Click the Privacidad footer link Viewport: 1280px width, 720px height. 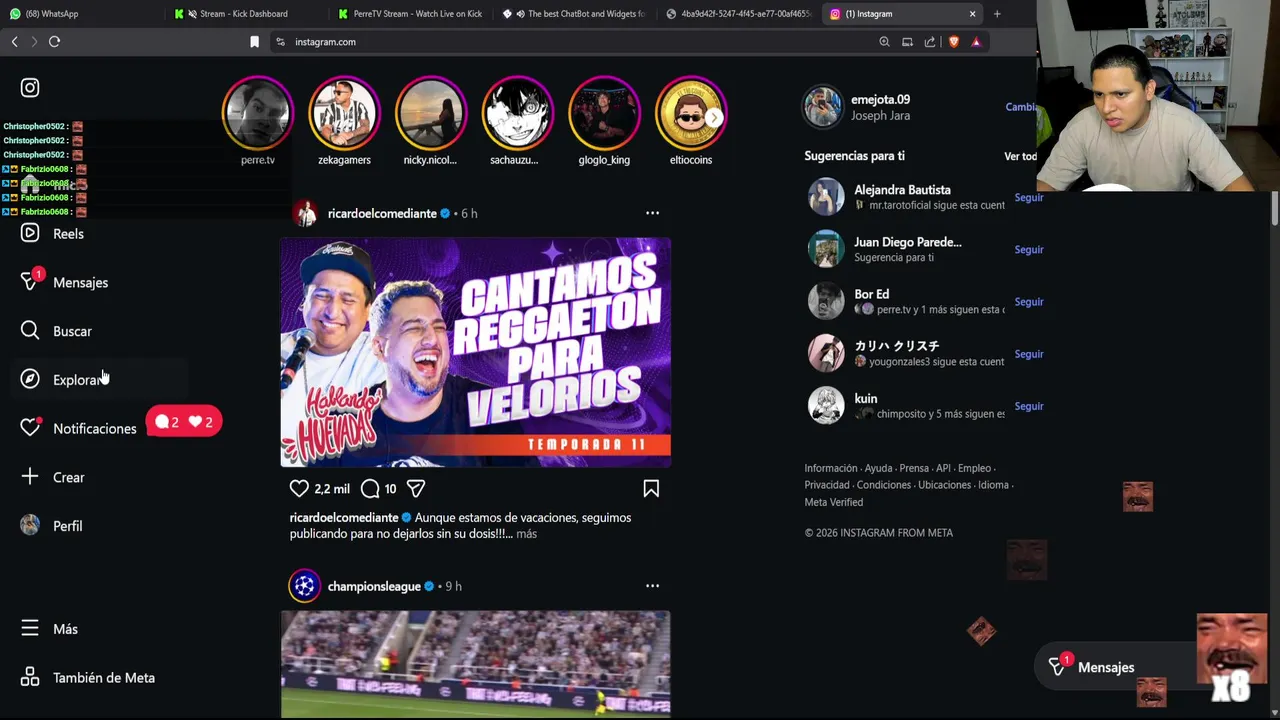point(828,485)
